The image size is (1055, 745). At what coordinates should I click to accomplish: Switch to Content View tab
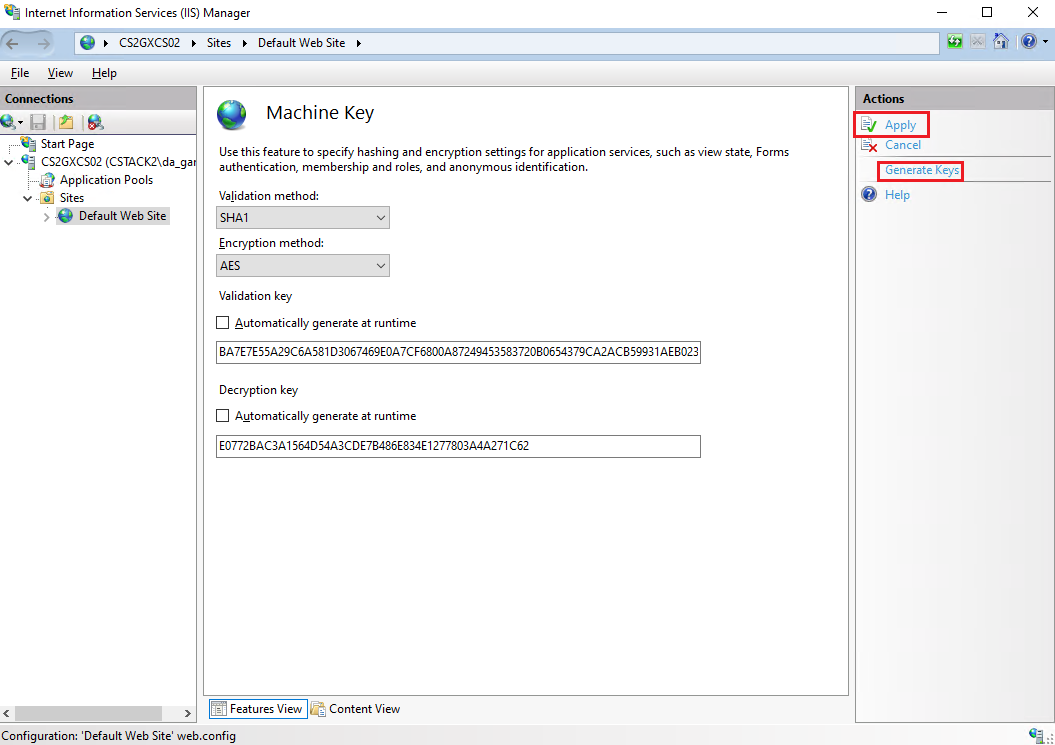click(355, 709)
